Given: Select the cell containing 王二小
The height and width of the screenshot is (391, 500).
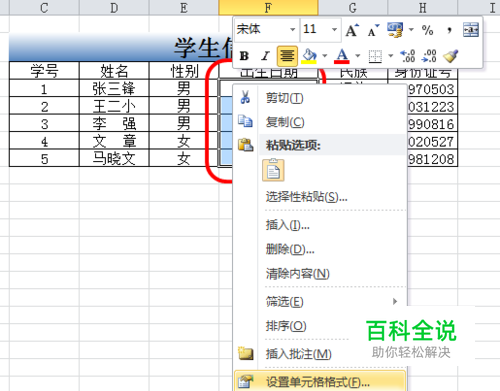Looking at the screenshot, I should pos(114,106).
